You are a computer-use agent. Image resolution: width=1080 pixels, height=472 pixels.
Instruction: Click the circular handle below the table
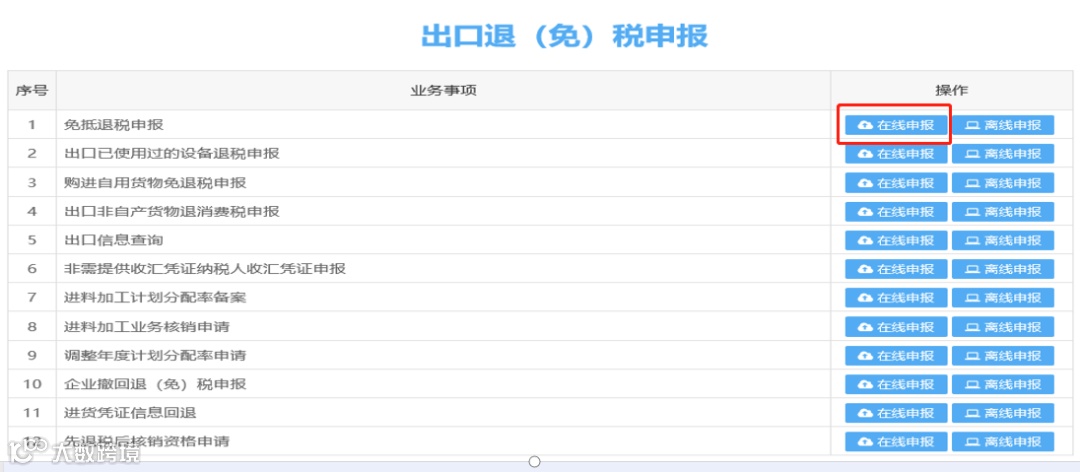[534, 461]
